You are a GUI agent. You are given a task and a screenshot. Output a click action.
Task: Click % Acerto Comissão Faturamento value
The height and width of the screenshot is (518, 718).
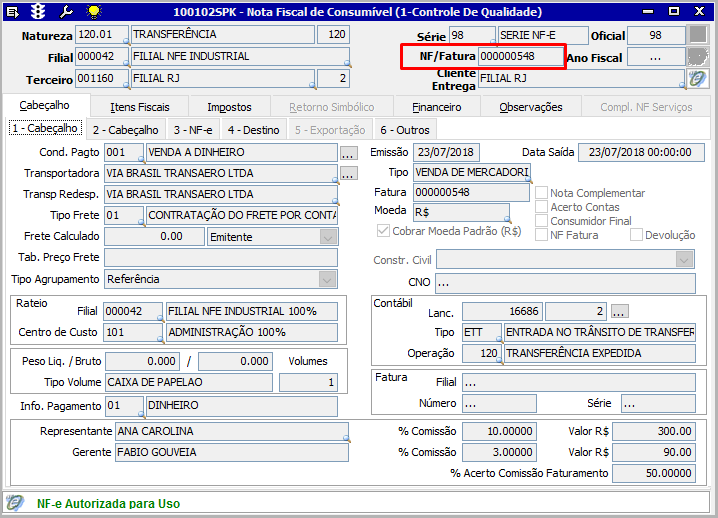(x=654, y=473)
